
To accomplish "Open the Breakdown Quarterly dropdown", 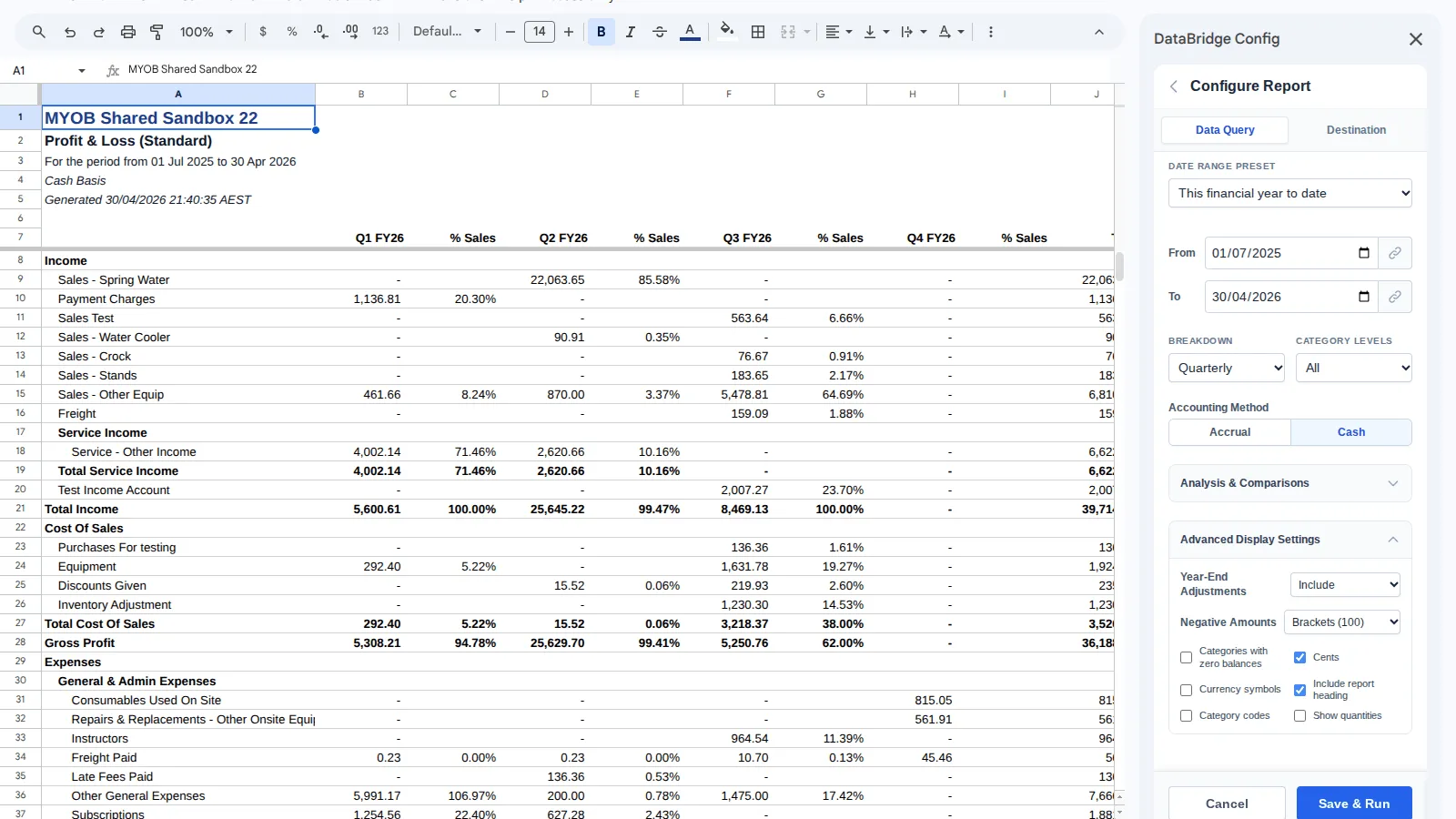I will [x=1227, y=368].
